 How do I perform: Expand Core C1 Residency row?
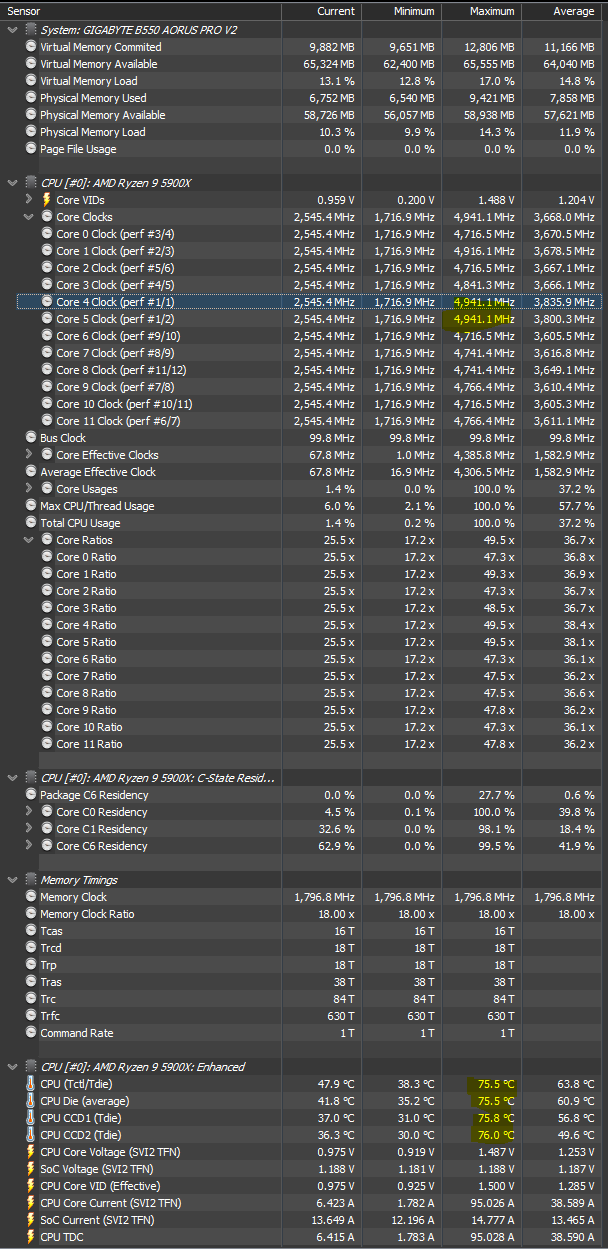click(x=29, y=829)
